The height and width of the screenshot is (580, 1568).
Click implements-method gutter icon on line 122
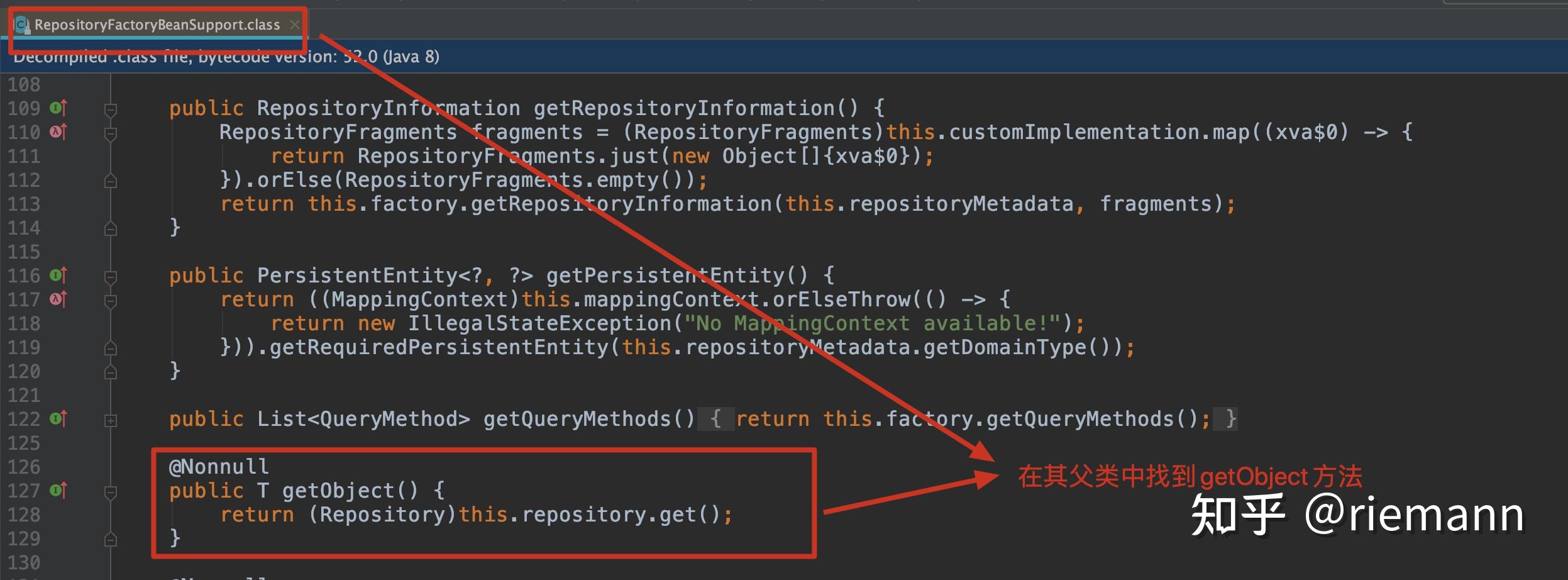point(58,419)
